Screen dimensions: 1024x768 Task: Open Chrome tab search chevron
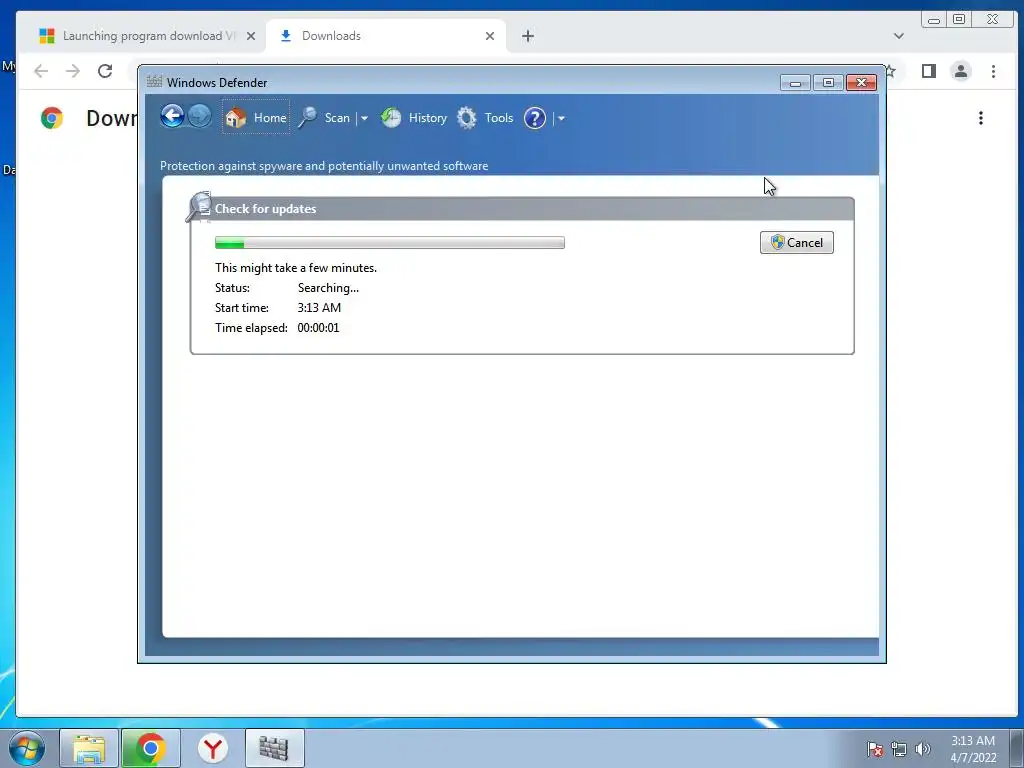[899, 36]
